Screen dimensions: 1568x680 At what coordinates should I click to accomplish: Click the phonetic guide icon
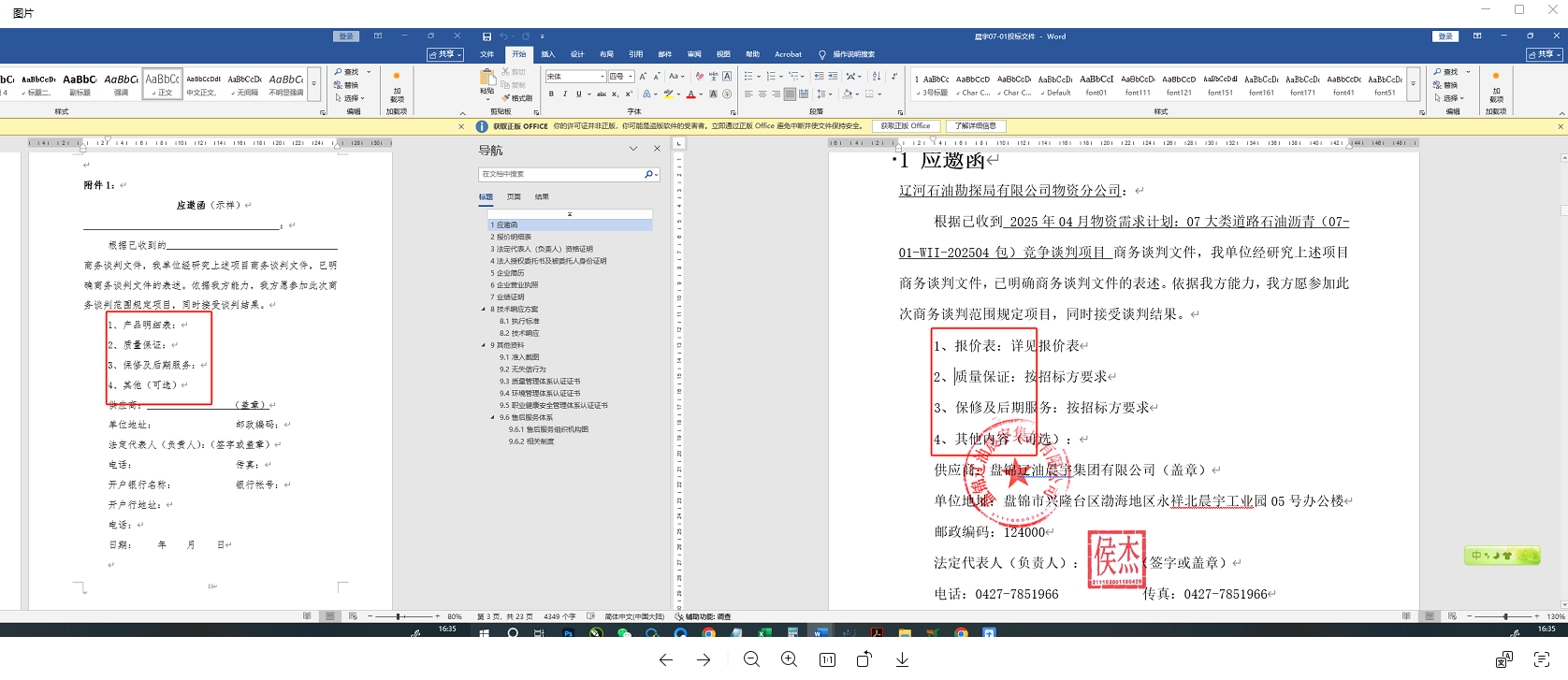713,77
